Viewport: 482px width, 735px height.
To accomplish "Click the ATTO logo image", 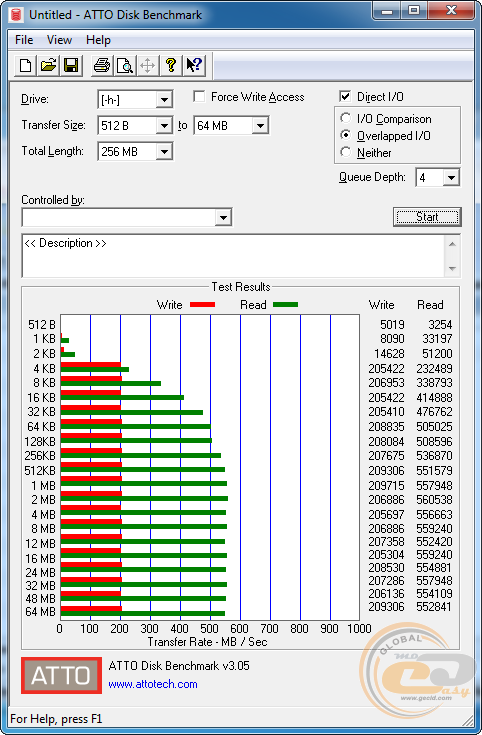I will coord(61,675).
